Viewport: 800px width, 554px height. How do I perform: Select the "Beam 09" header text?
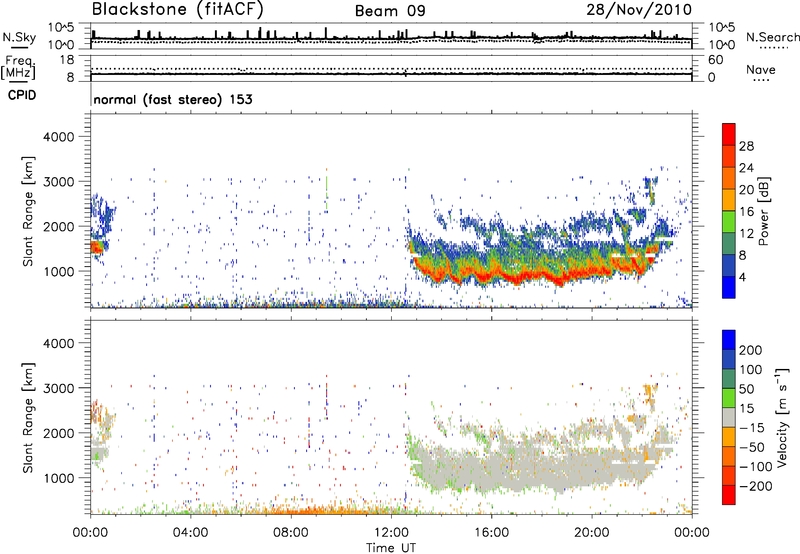click(x=390, y=11)
